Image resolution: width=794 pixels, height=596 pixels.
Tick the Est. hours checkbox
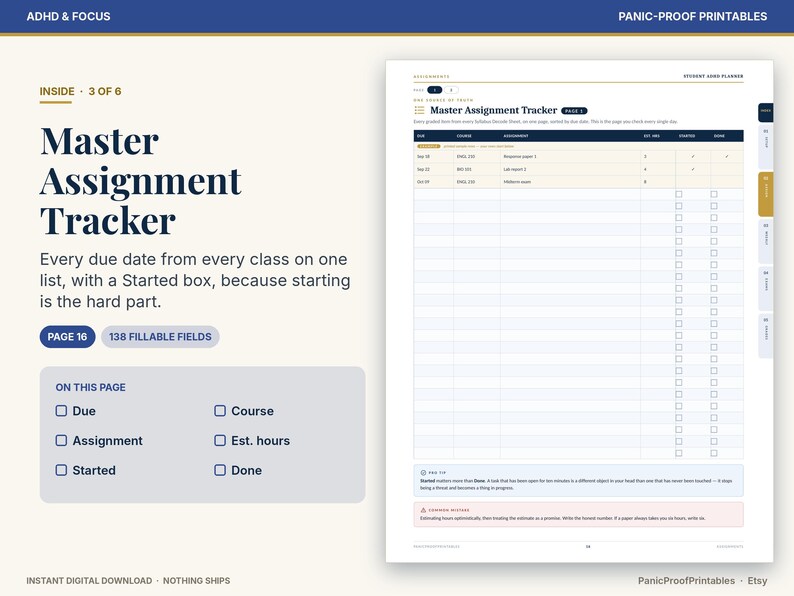(x=220, y=441)
